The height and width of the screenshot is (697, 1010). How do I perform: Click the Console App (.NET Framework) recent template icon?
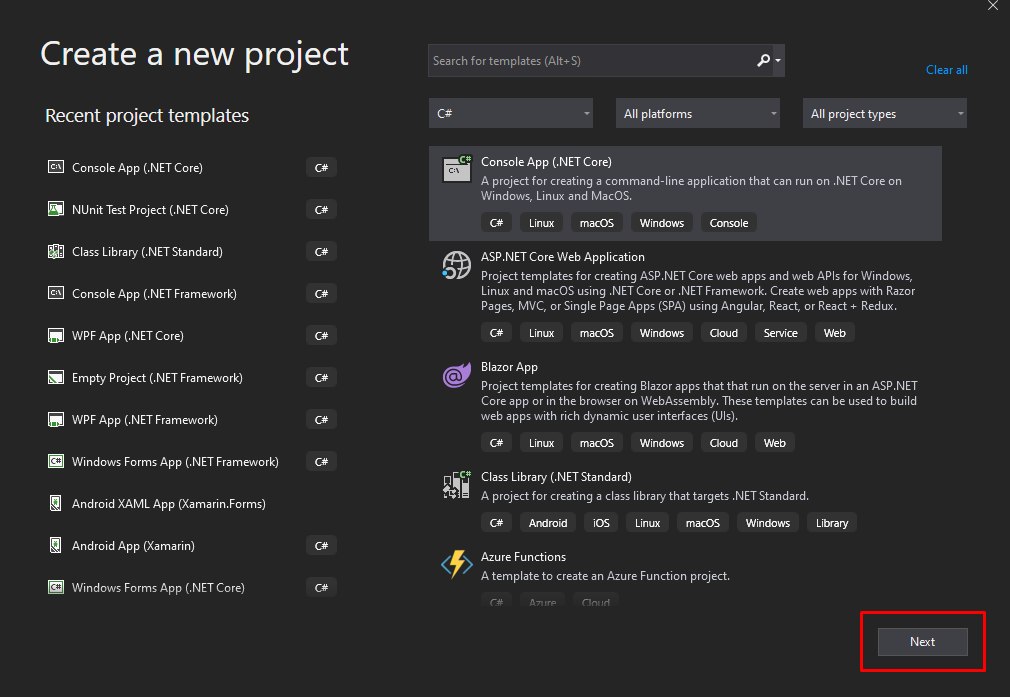click(x=56, y=293)
